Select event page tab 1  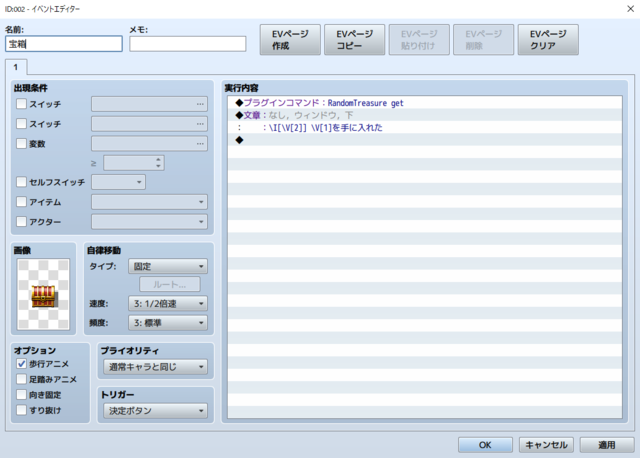pos(16,67)
